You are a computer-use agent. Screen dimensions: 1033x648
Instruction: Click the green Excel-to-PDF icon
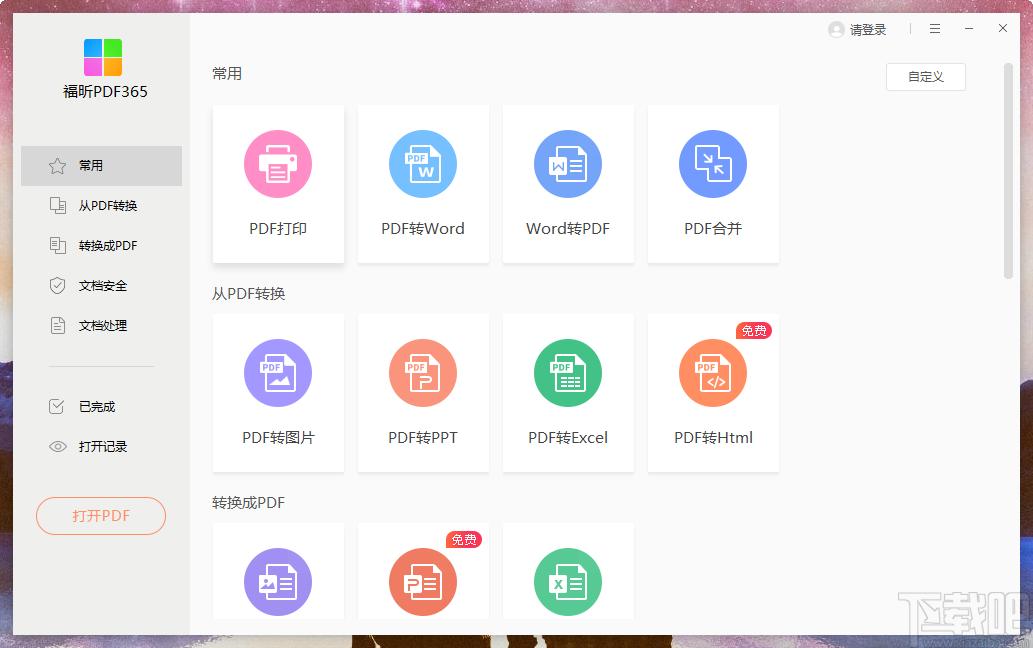coord(568,582)
